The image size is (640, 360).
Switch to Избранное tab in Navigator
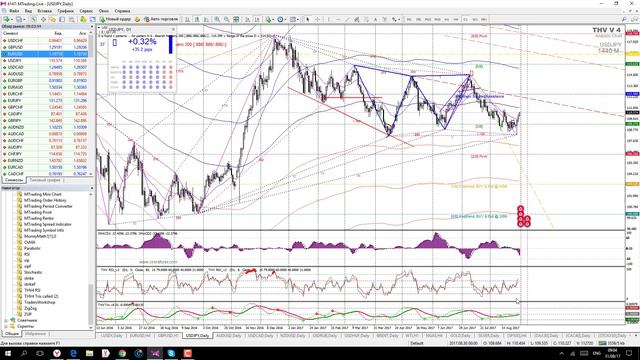tap(36, 333)
